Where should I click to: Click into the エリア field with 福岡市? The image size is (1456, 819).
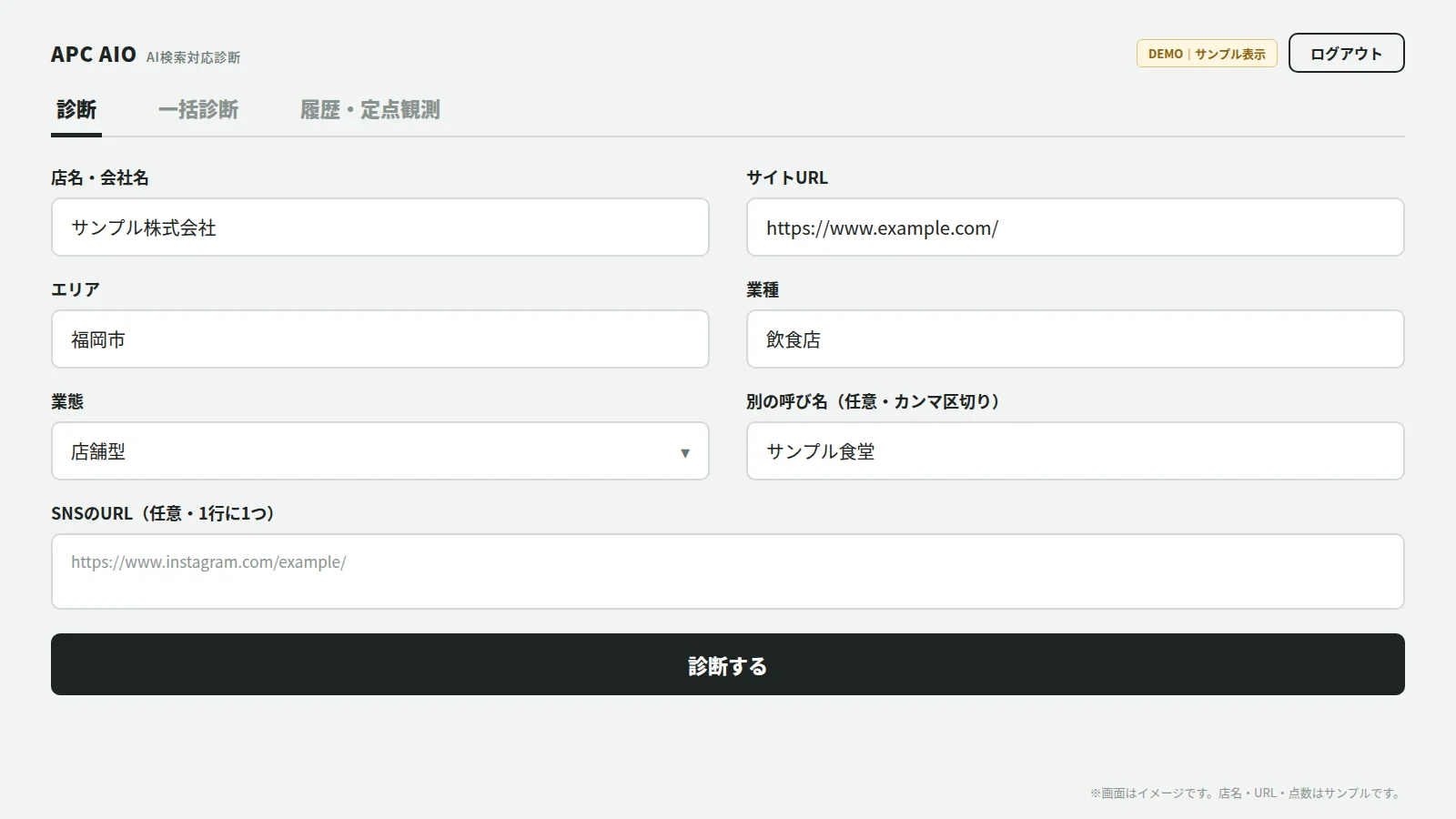pyautogui.click(x=380, y=339)
